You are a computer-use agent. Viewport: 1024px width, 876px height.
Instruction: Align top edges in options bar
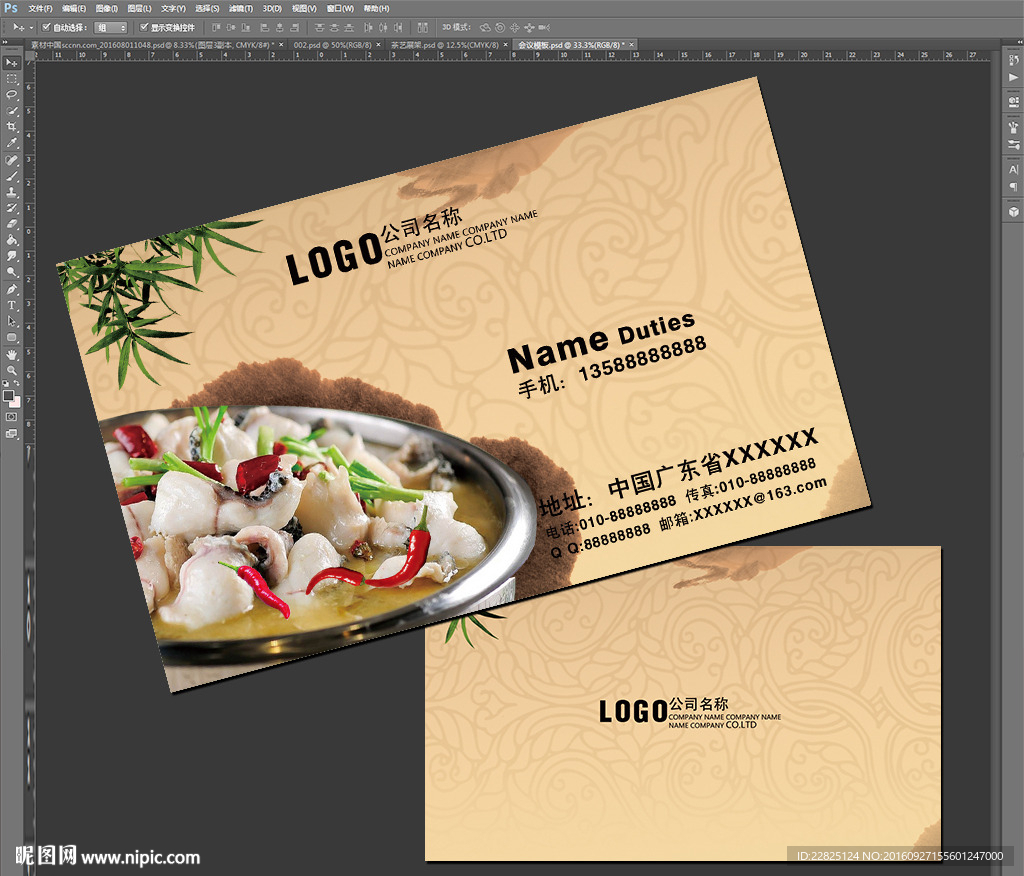pos(216,27)
